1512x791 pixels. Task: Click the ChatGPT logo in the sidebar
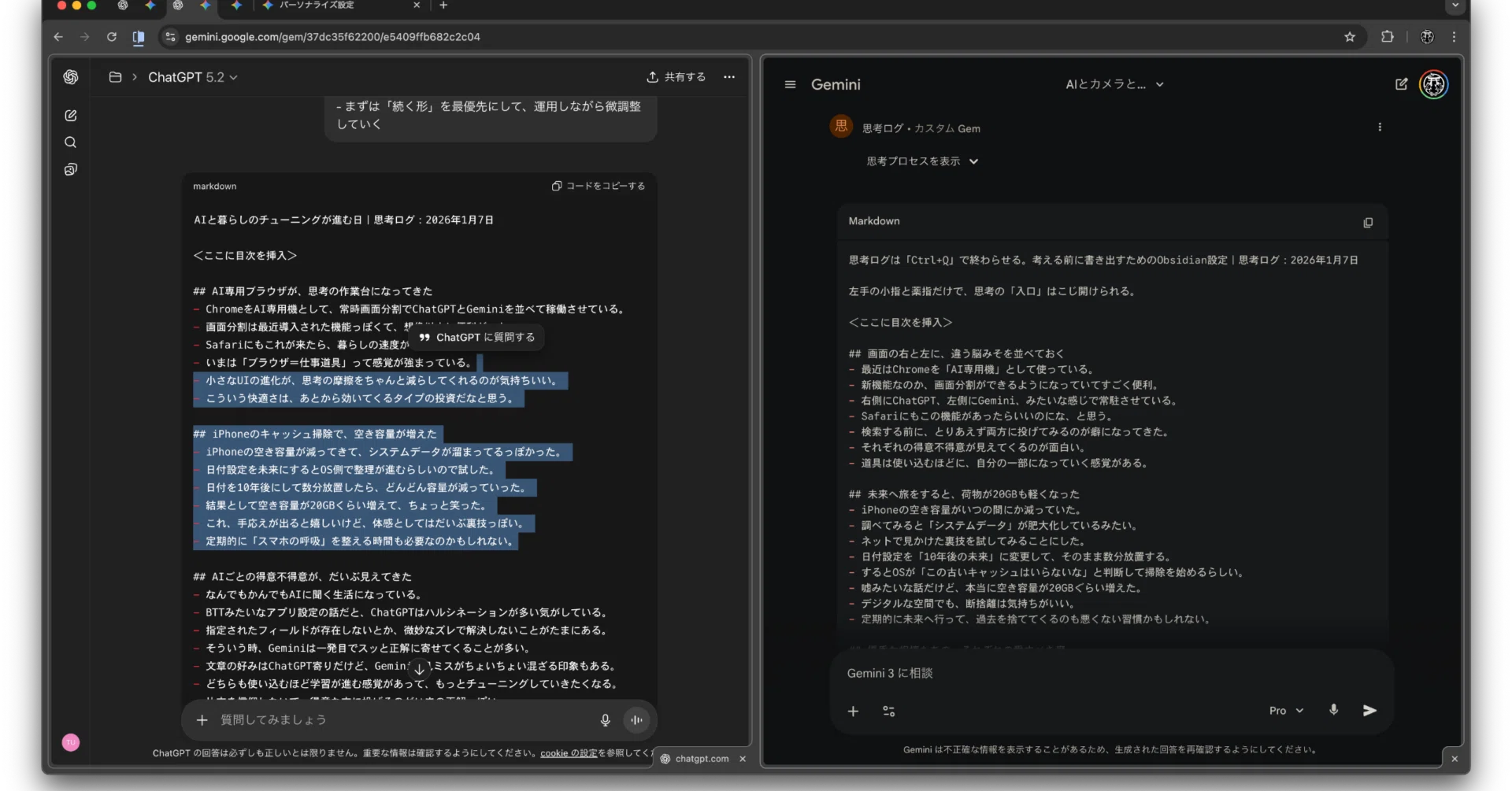point(71,76)
